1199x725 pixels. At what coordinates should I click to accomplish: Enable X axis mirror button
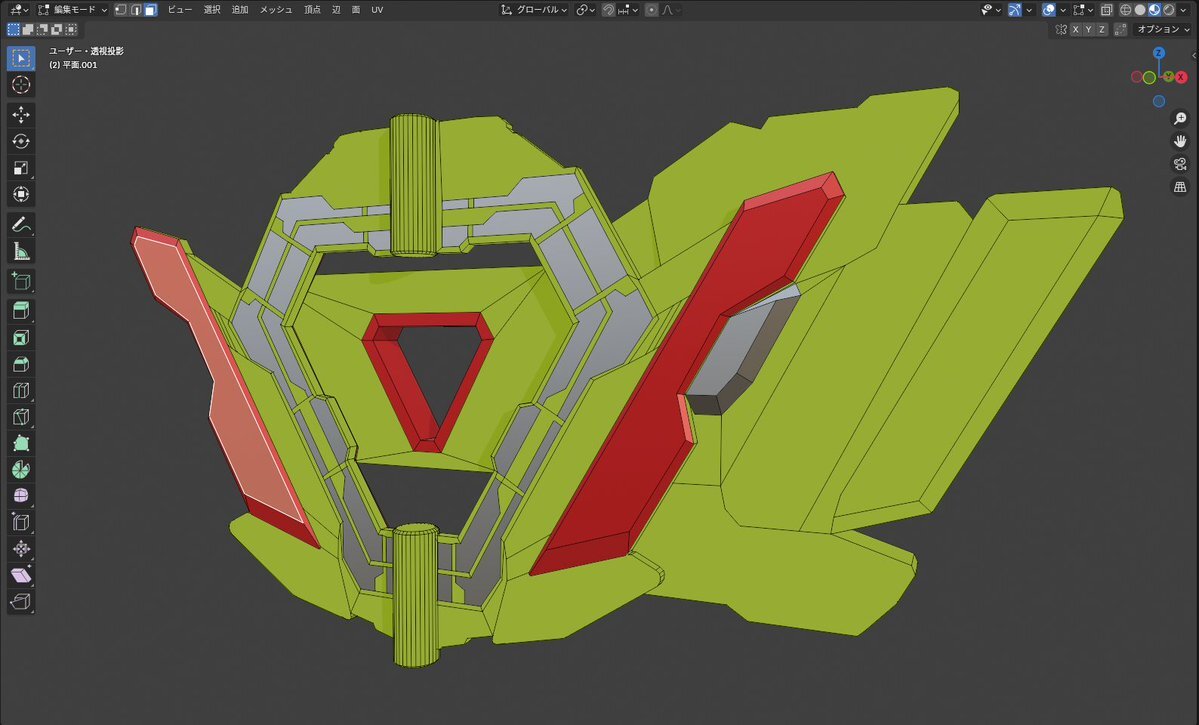pyautogui.click(x=1076, y=30)
